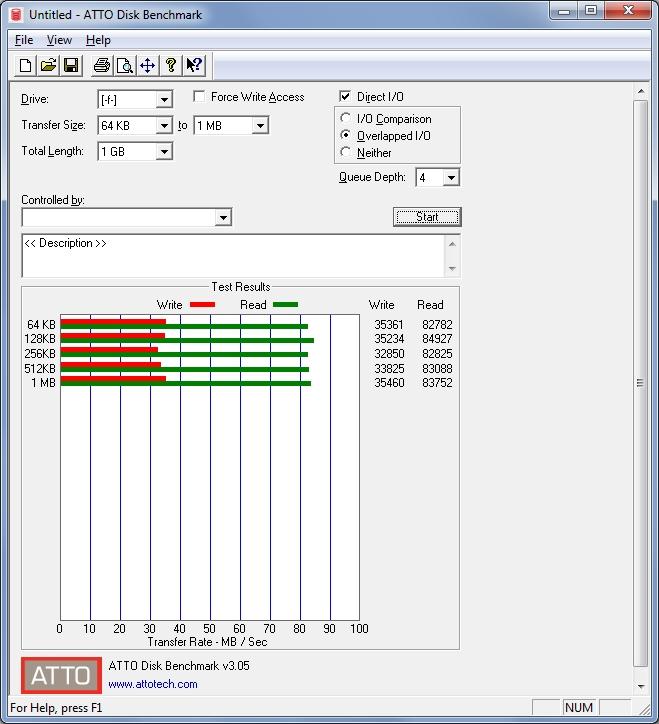Open the Total Length 1 GB dropdown
This screenshot has width=659, height=724.
pos(164,151)
